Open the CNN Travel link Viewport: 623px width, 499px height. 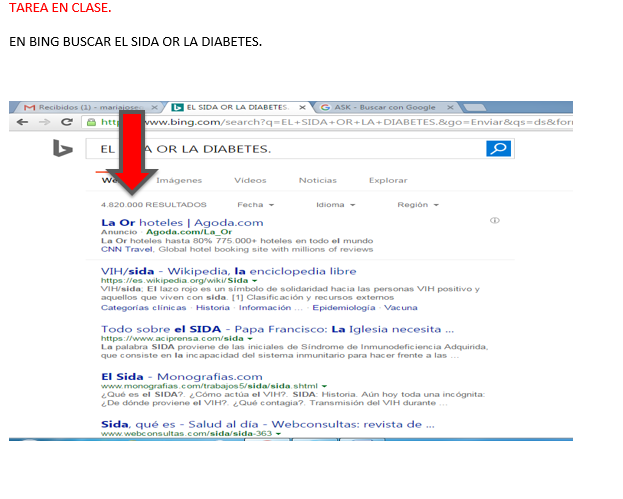coord(127,250)
